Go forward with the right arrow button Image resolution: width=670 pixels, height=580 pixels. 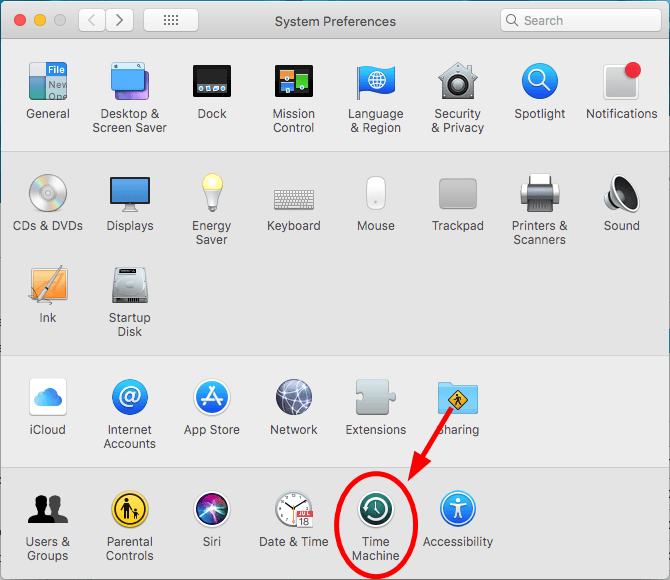pyautogui.click(x=119, y=20)
